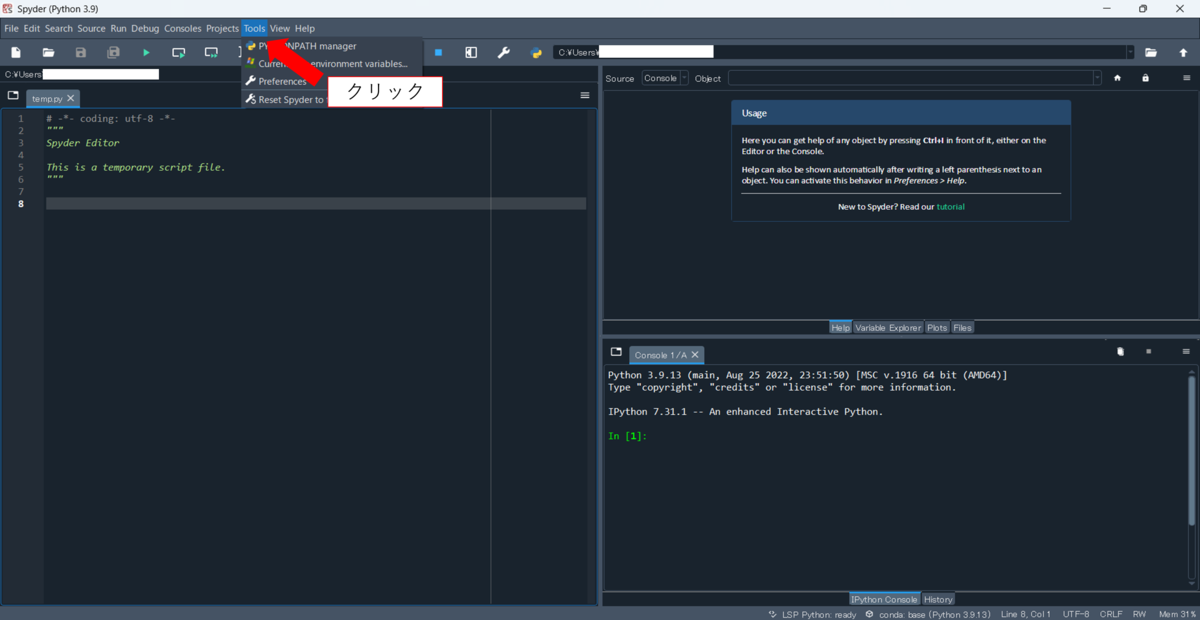Go to parent directory up arrow
Image resolution: width=1200 pixels, height=620 pixels.
coord(1183,52)
